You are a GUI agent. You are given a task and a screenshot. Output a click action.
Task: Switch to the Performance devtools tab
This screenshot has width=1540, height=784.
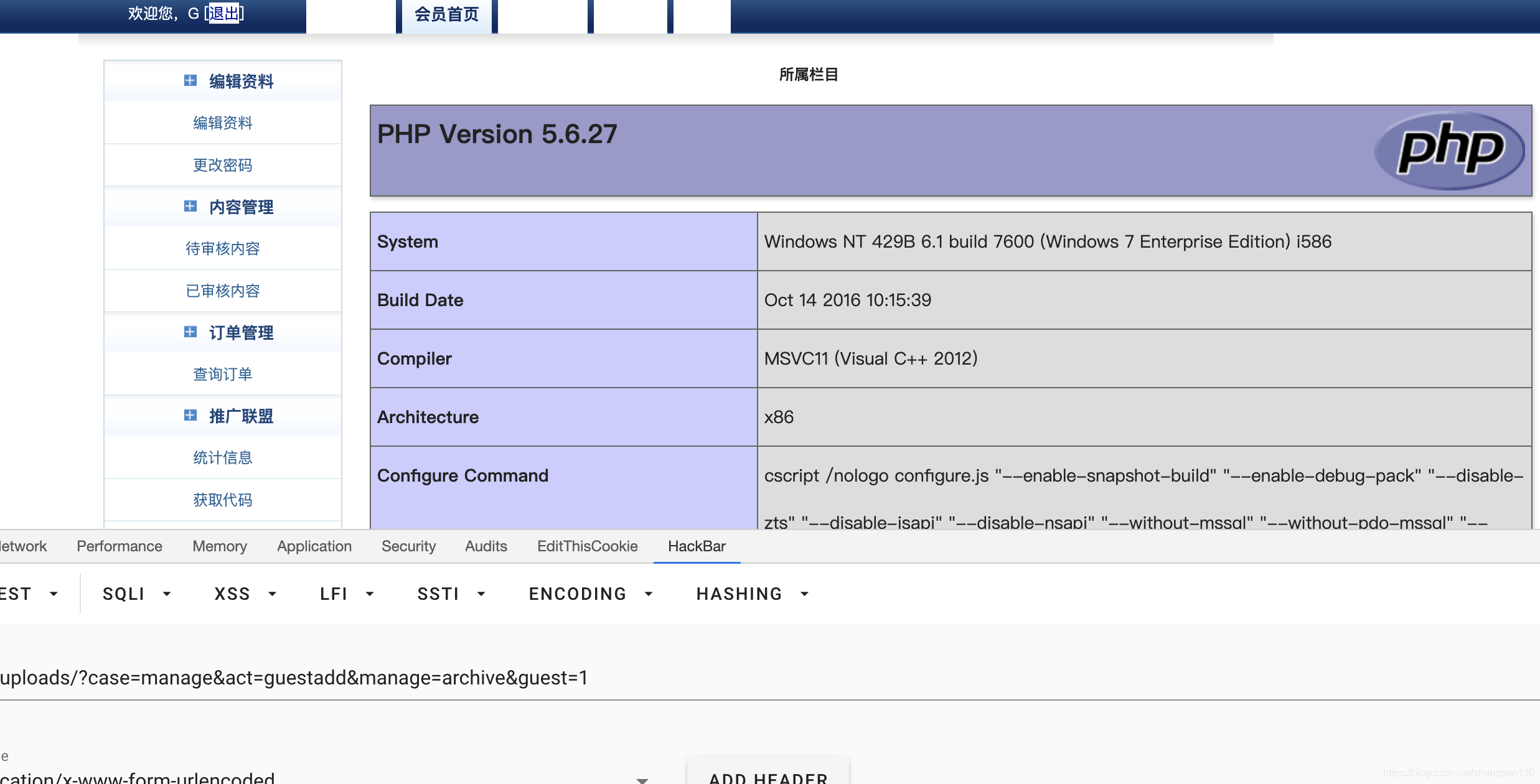tap(120, 546)
